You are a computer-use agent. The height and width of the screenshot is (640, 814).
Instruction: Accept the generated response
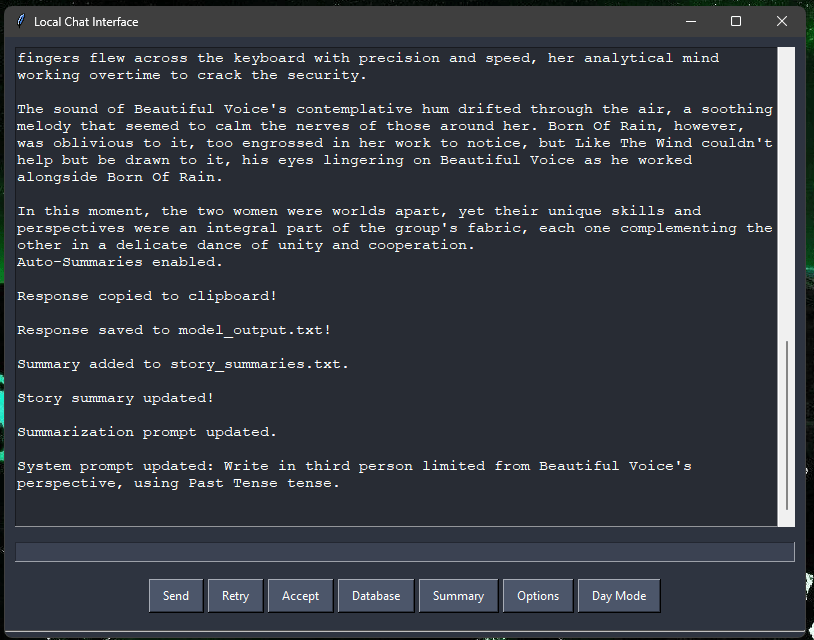point(300,596)
